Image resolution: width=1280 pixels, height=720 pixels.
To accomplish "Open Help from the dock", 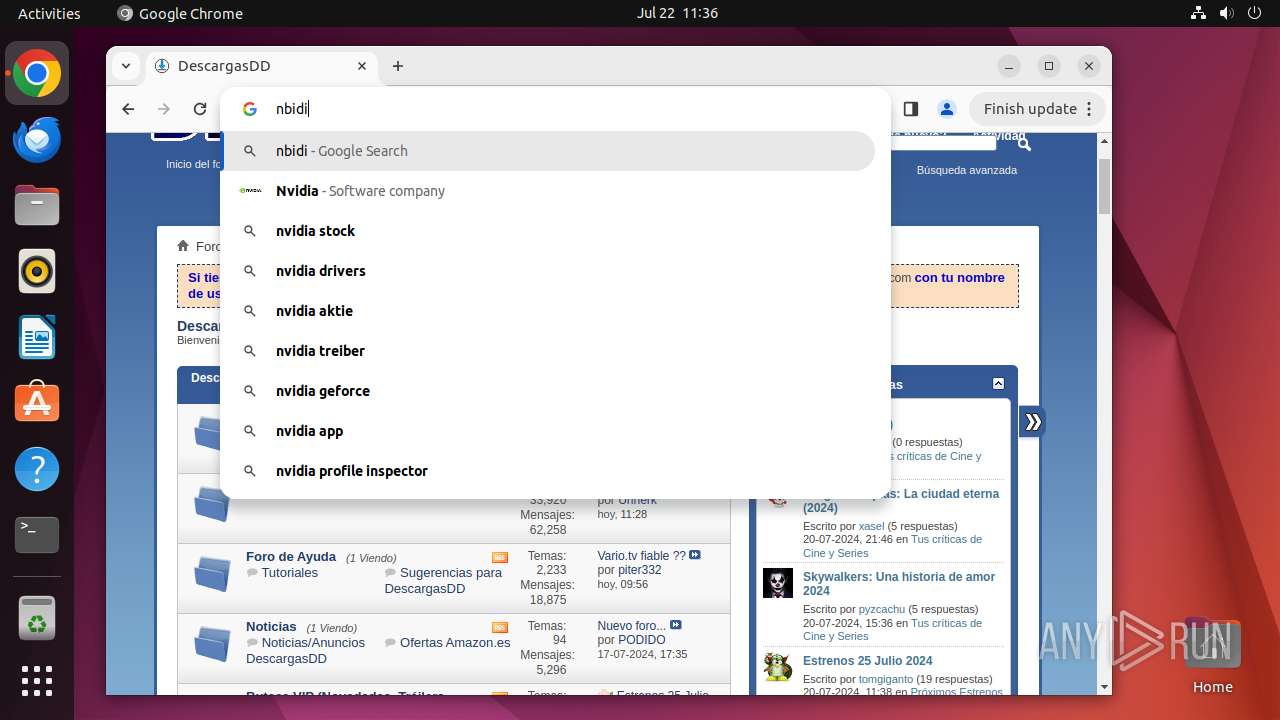I will coord(37,469).
